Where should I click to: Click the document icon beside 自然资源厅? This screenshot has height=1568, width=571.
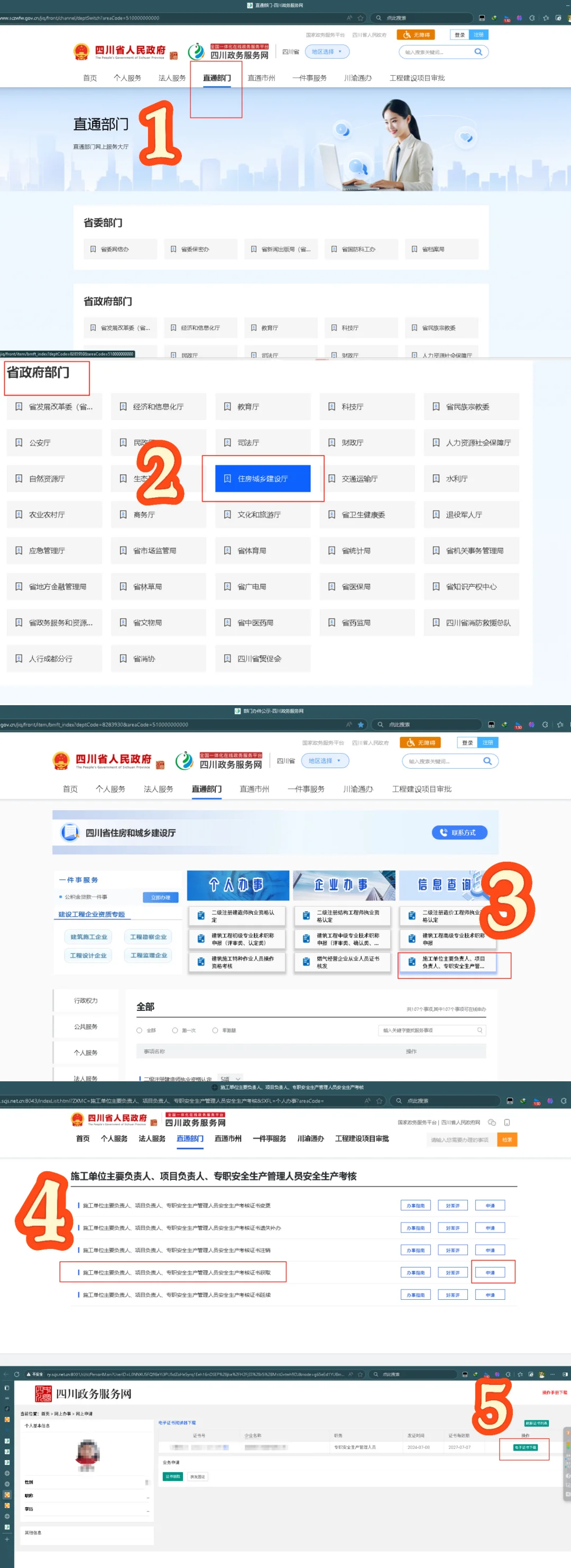coord(19,478)
